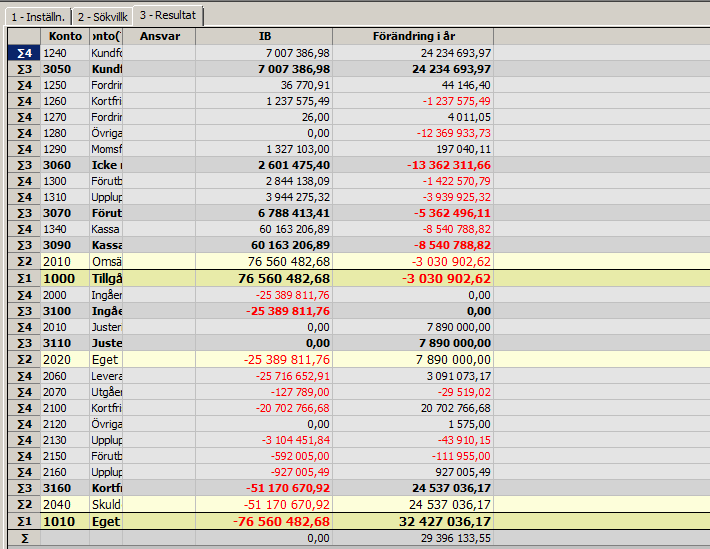Screen dimensions: 710x549
Task: Select the Σ4 row marker for account 1340
Action: (x=24, y=229)
